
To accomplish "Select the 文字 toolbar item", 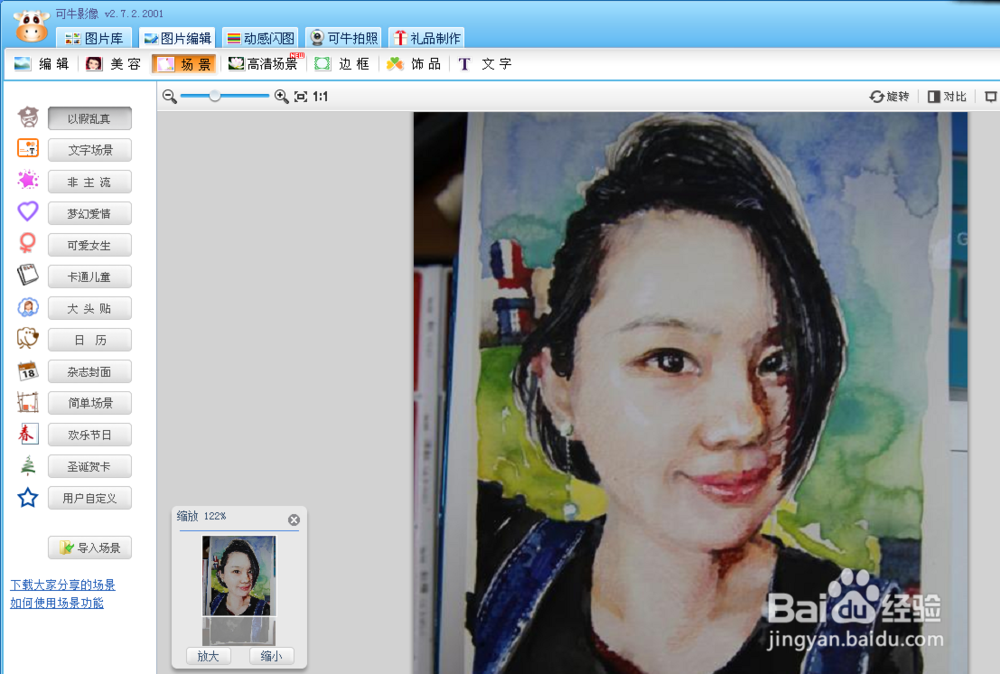I will (485, 64).
